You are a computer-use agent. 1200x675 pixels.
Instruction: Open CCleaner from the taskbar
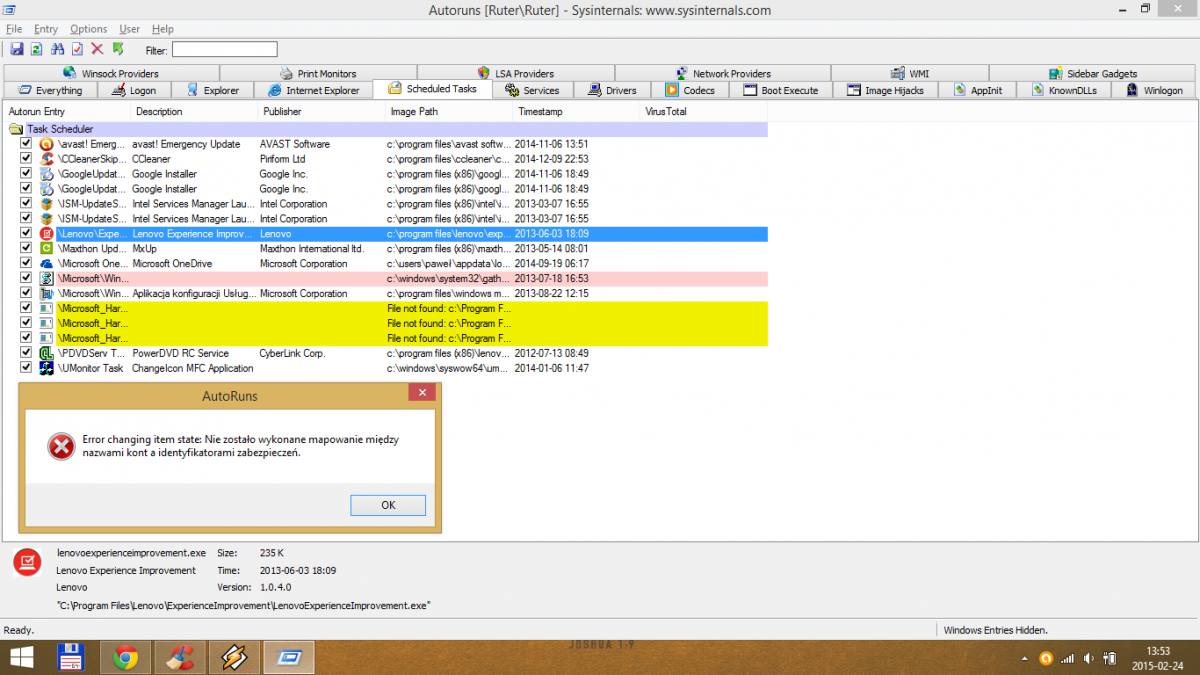pyautogui.click(x=180, y=657)
